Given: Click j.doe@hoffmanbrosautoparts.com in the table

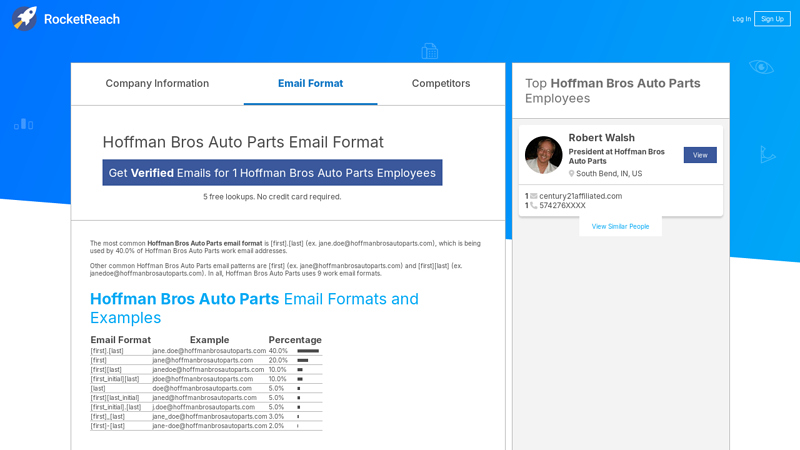Looking at the screenshot, I should [x=204, y=407].
